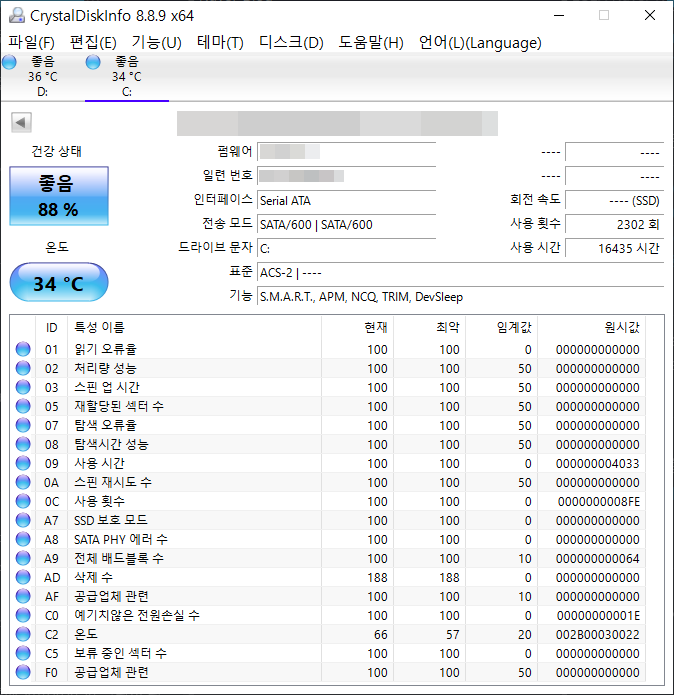
Task: Click the 건강 상태 label
Action: tap(56, 151)
